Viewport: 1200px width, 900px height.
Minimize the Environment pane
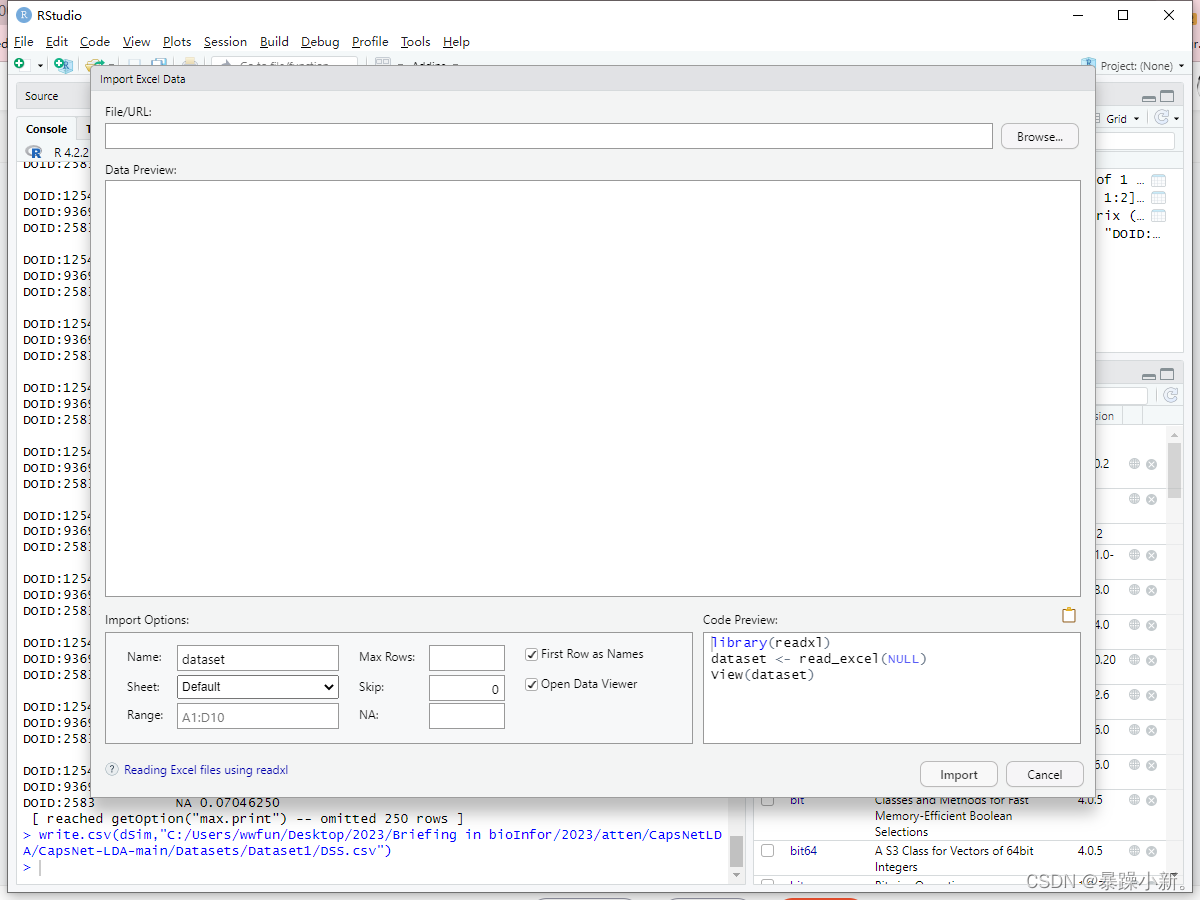point(1150,97)
